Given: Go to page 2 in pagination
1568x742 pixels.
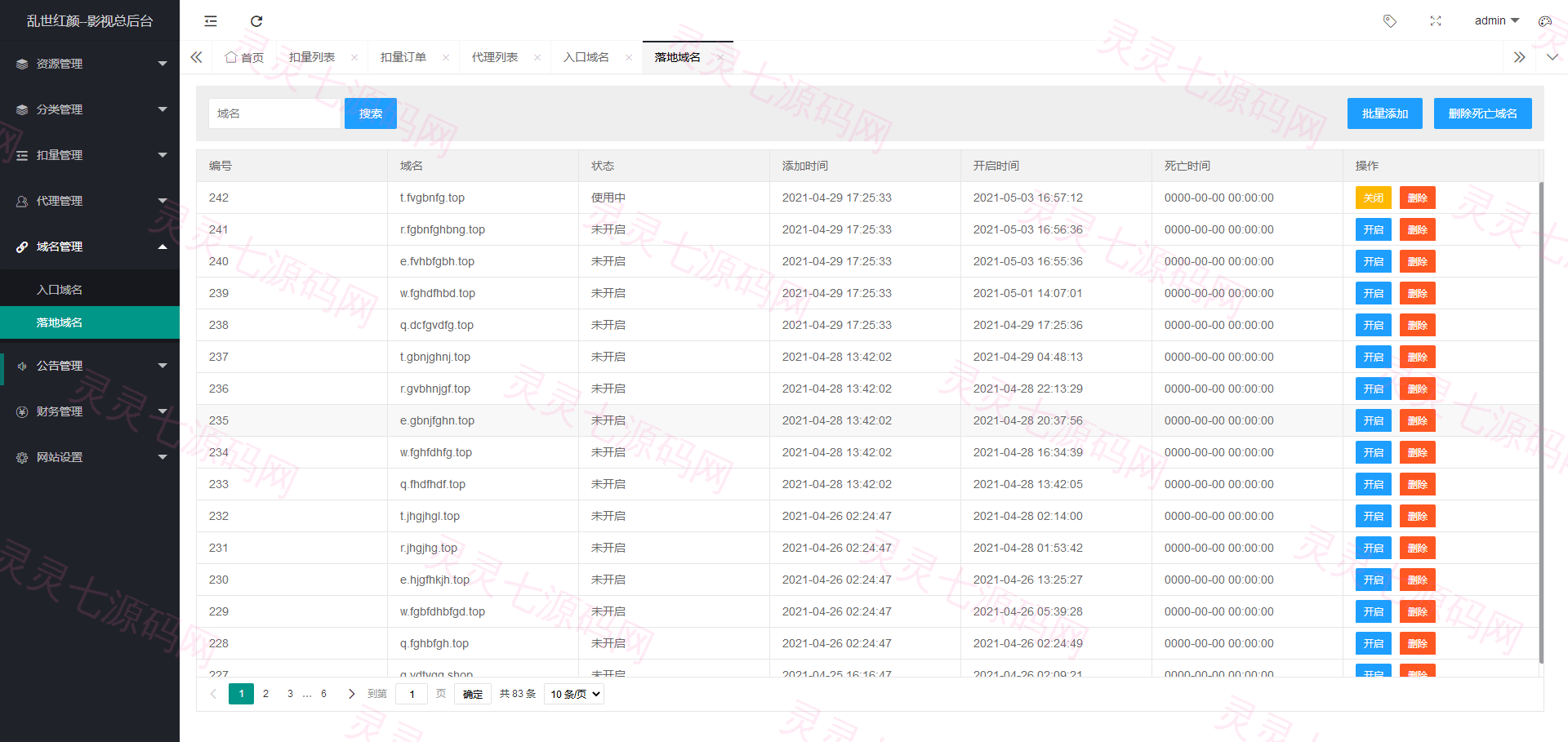Looking at the screenshot, I should (265, 694).
